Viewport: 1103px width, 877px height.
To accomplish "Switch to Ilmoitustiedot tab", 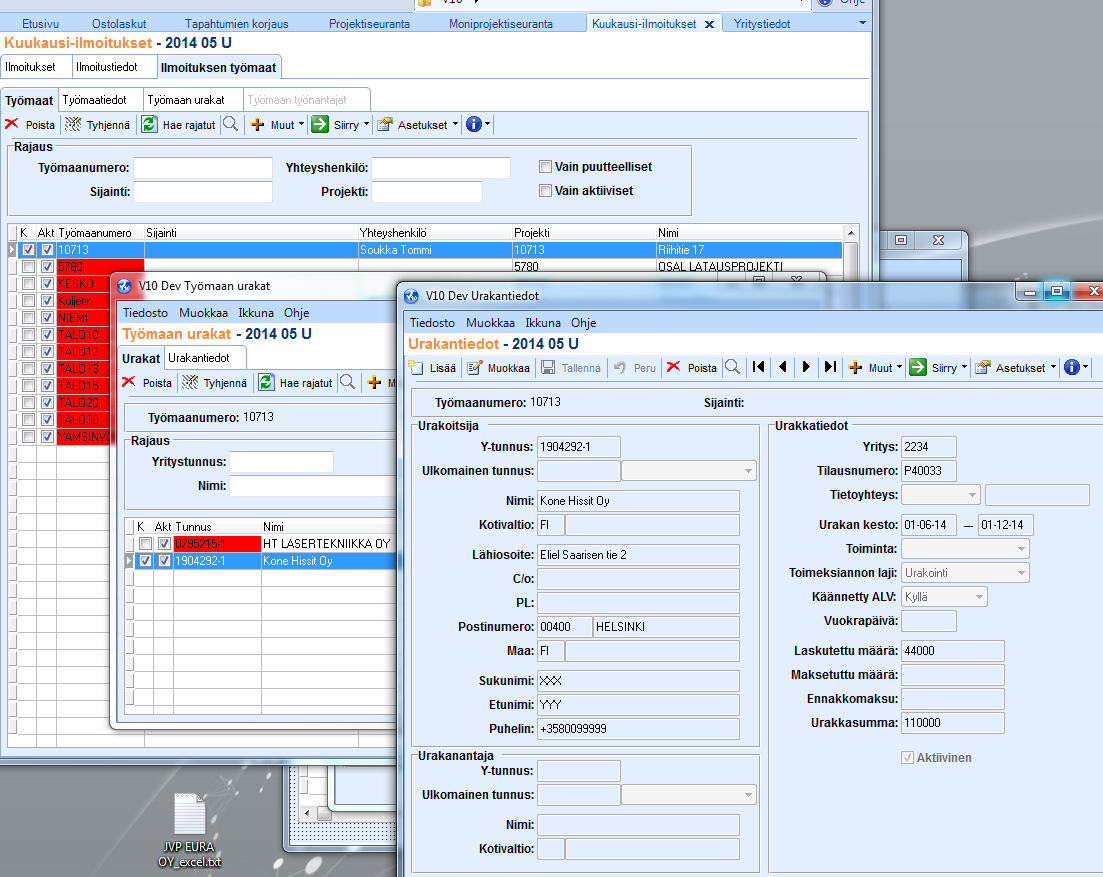I will click(107, 67).
